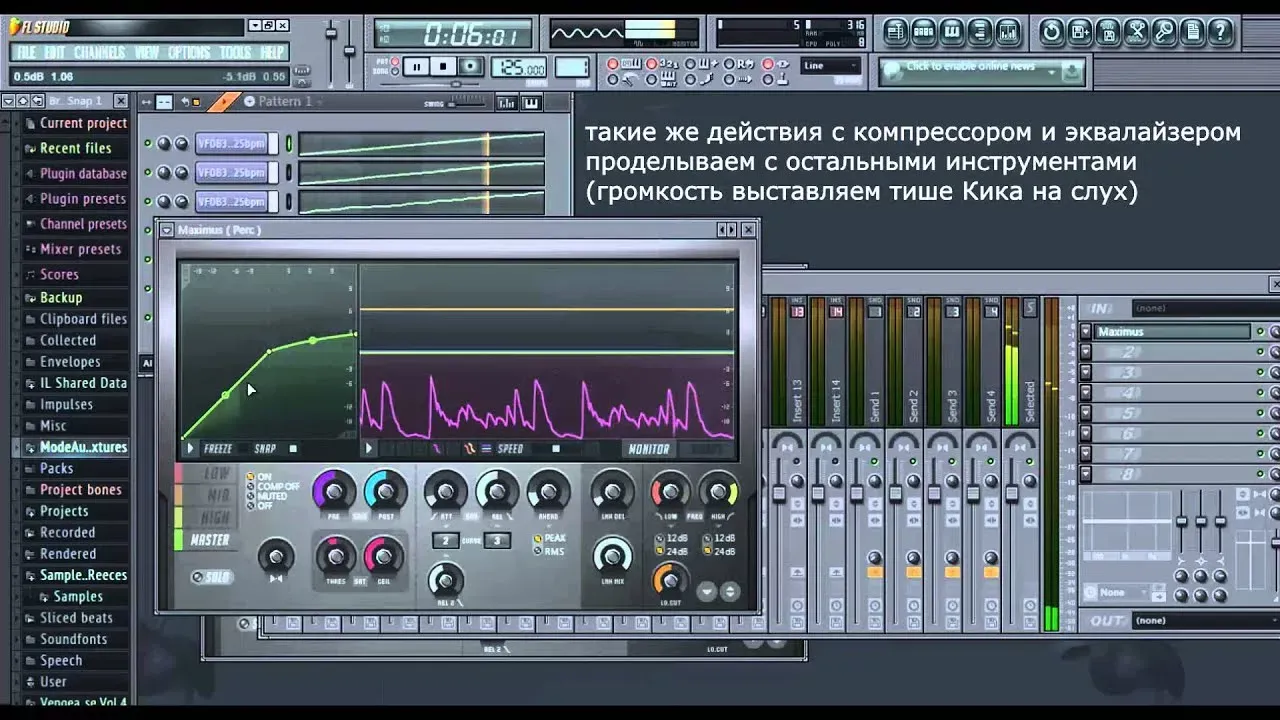Select the HIGH band in Maximus
The image size is (1280, 720).
point(206,517)
